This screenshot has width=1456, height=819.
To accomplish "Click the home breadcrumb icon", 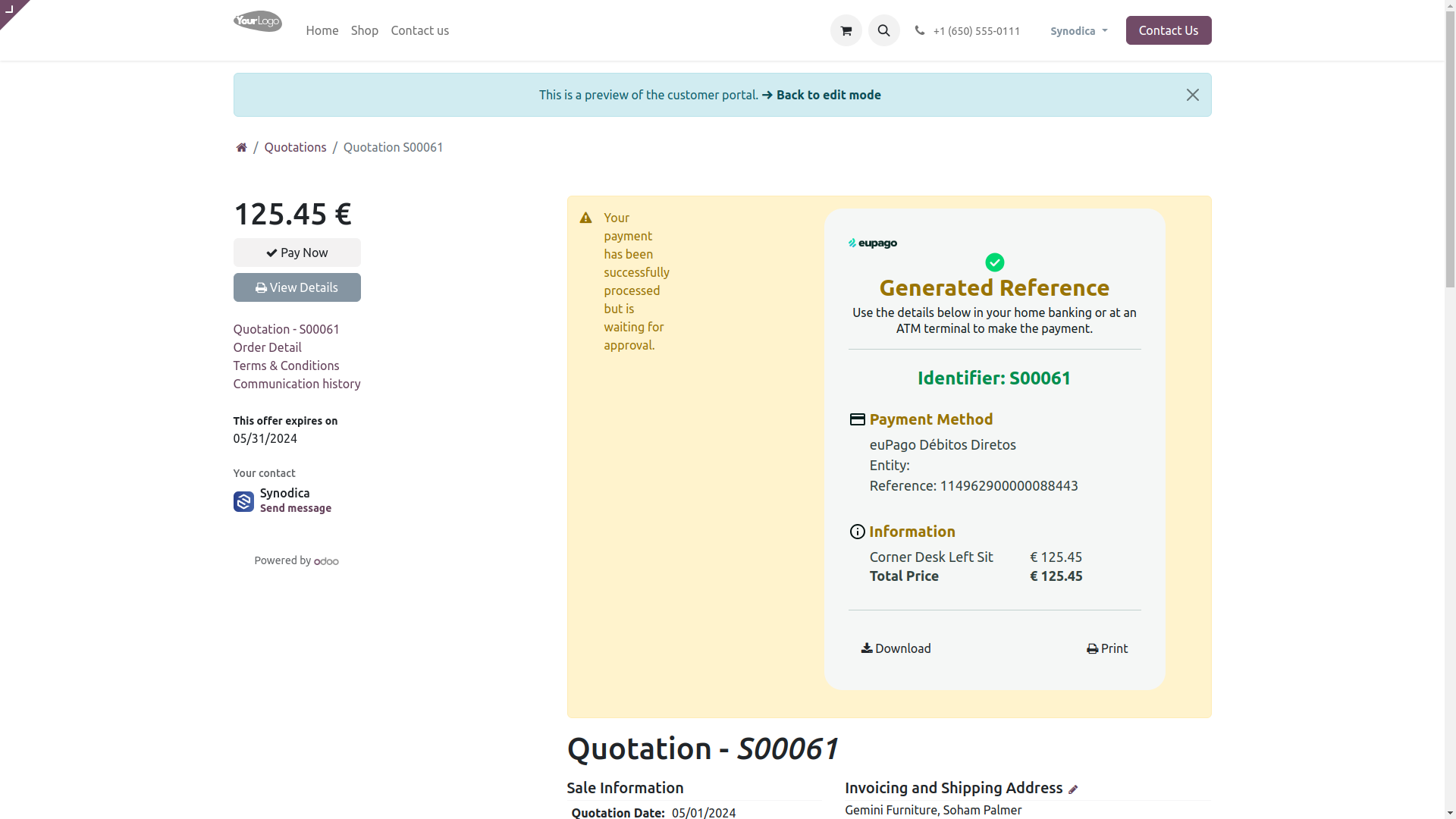I will [x=241, y=147].
